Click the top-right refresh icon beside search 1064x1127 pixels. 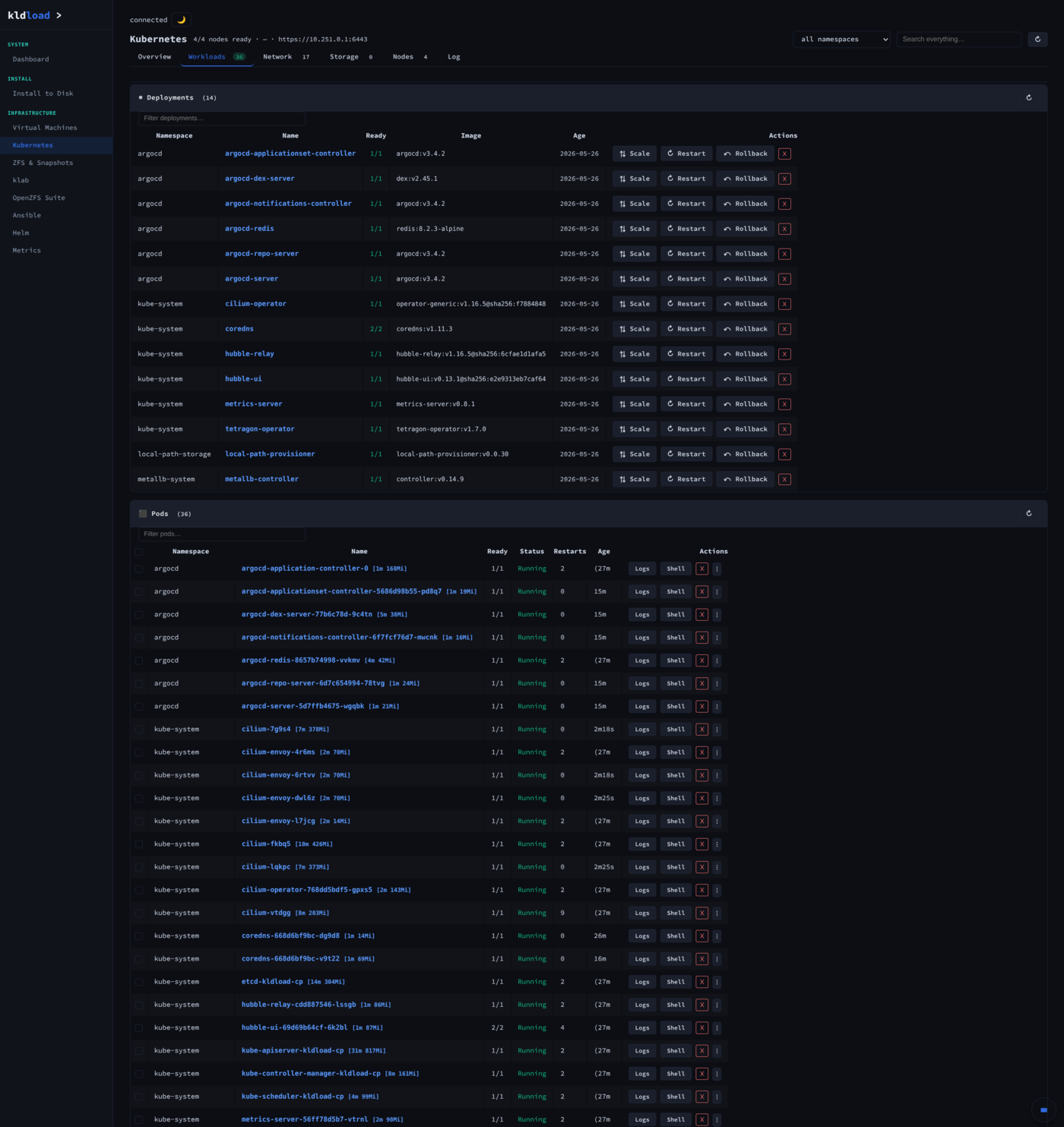(1037, 39)
